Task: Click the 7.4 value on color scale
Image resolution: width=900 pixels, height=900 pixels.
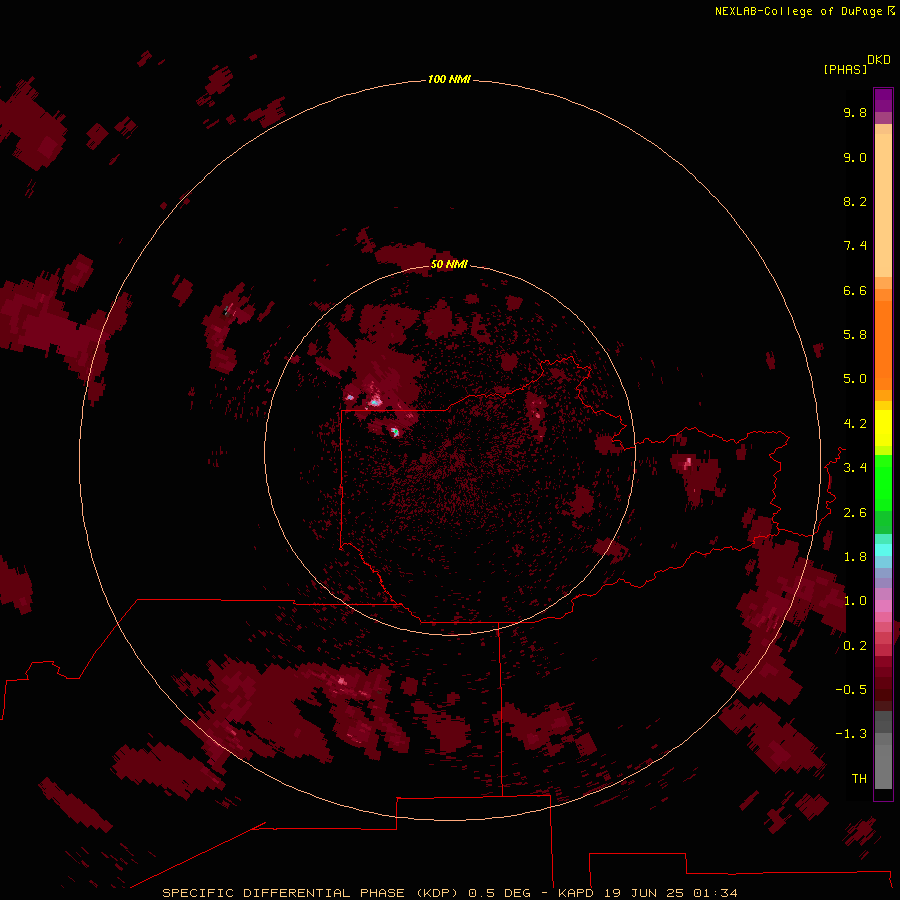Action: pos(855,246)
